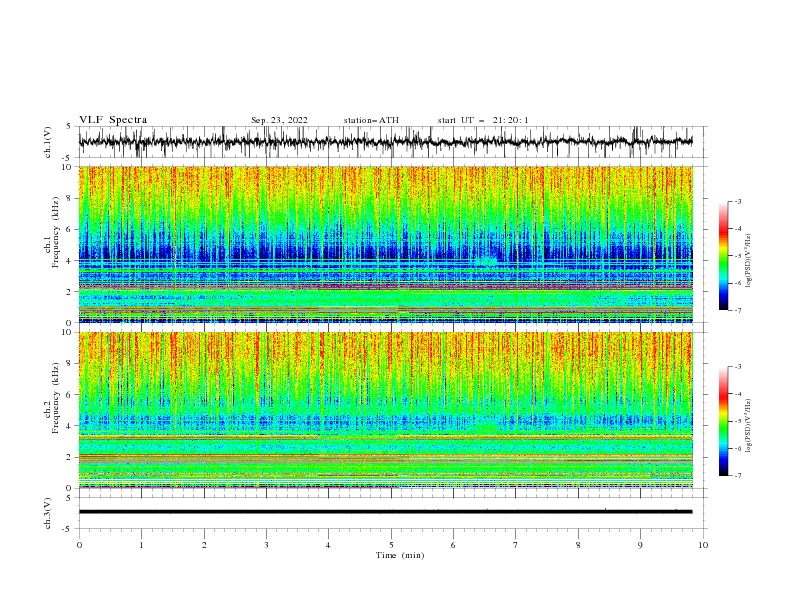Click the ch.2 colorbar 'log(PSD)(V²/Hz)' label

pos(749,426)
